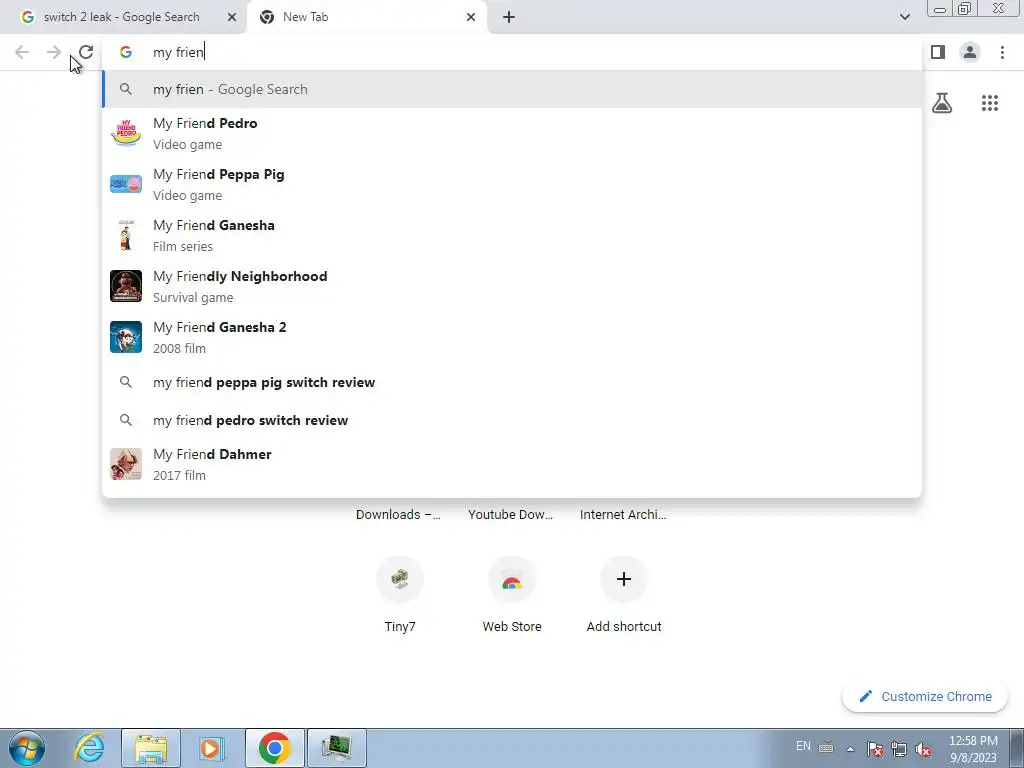Show hidden tray icons arrow
The width and height of the screenshot is (1024, 768).
click(850, 749)
